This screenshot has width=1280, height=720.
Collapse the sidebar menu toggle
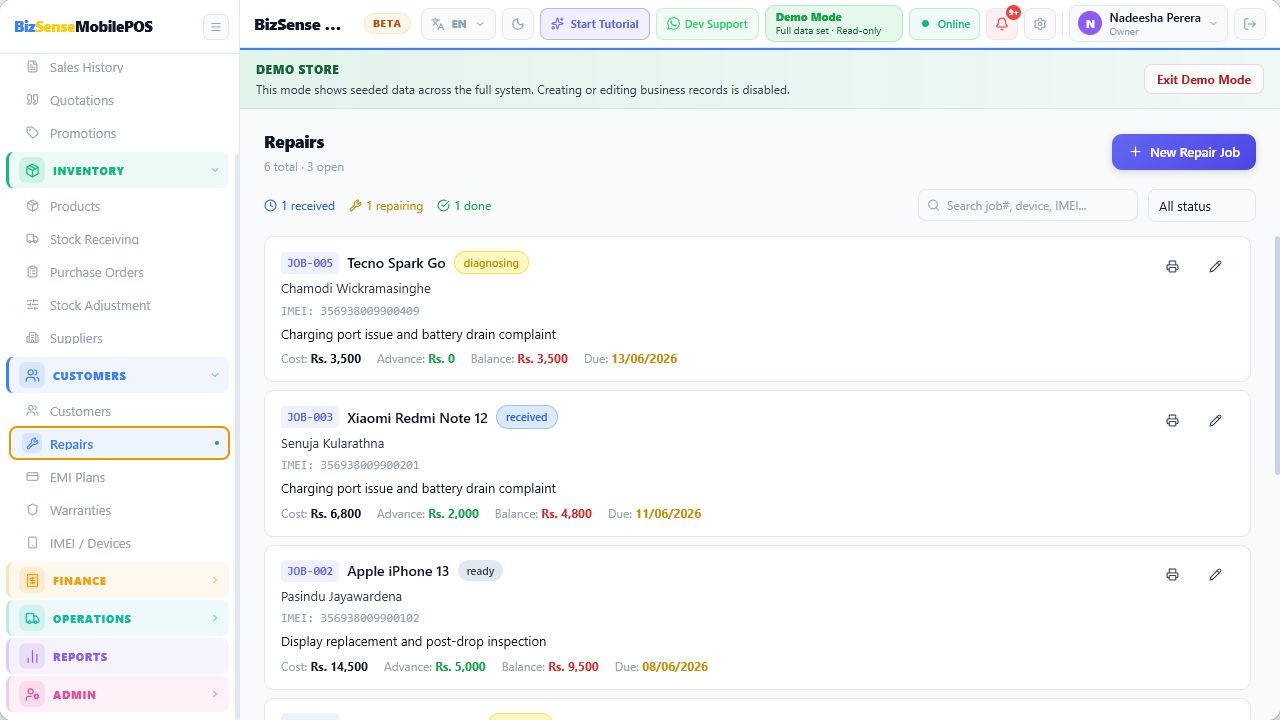coord(215,26)
